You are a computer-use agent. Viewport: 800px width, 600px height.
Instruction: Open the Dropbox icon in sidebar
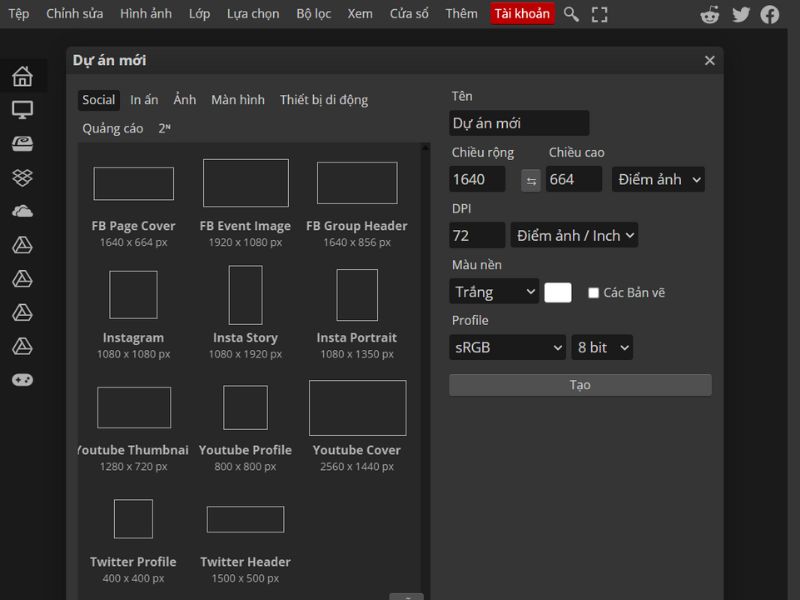22,178
